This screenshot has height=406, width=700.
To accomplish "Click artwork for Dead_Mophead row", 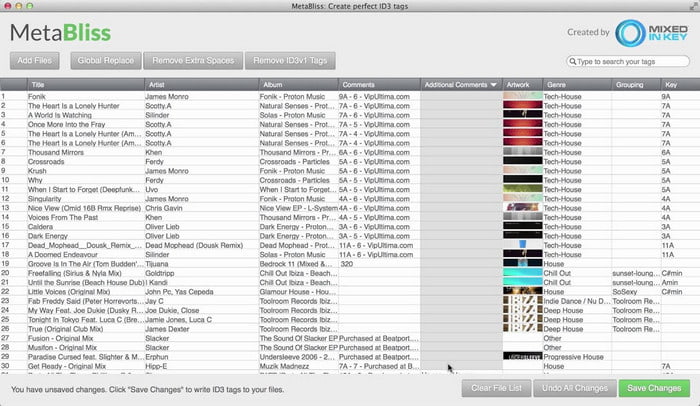I will coord(522,244).
